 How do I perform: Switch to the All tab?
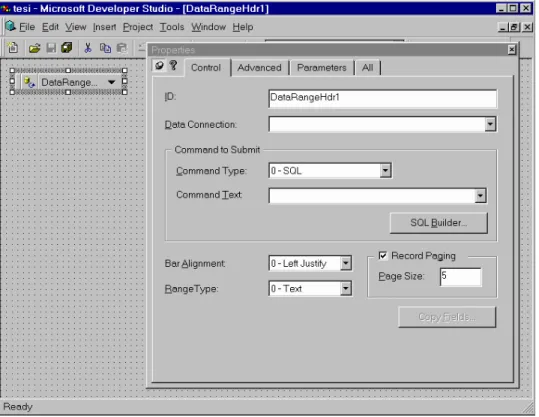[367, 68]
